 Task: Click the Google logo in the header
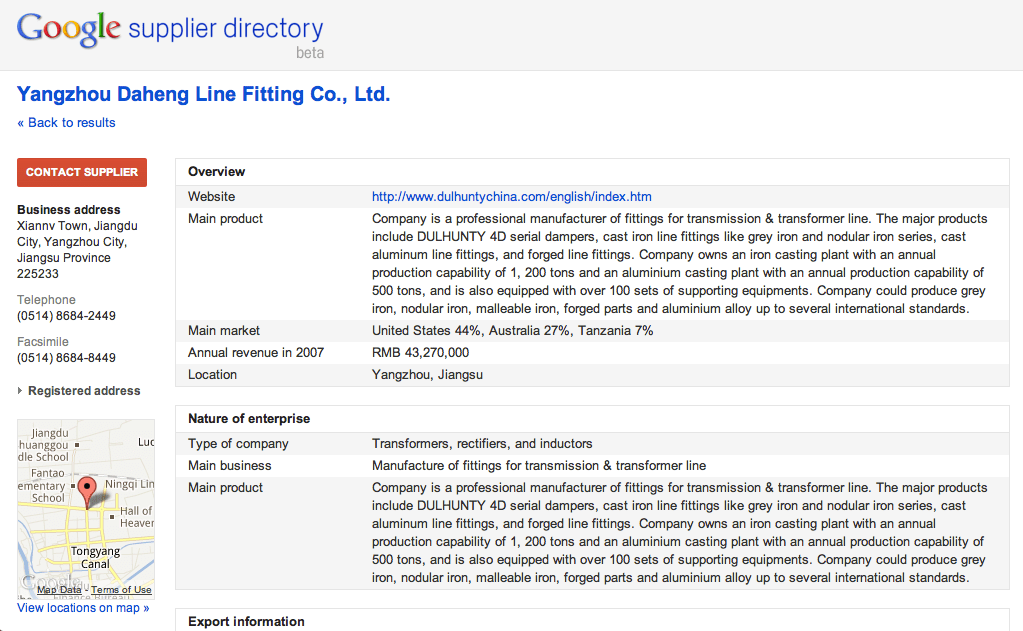click(x=69, y=28)
